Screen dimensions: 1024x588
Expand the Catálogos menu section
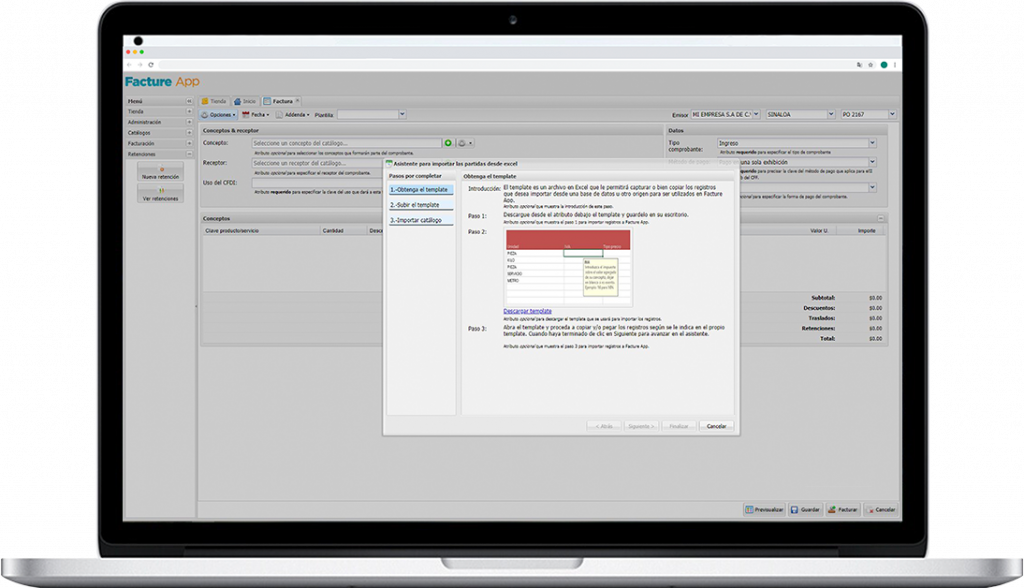[191, 133]
